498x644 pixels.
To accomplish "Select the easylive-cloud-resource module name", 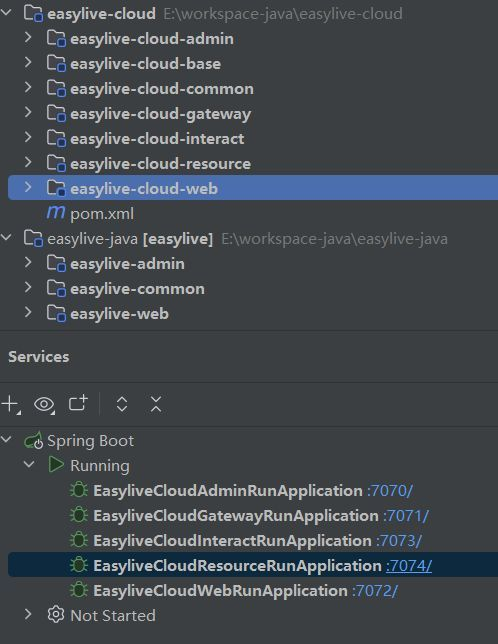I will pos(161,164).
